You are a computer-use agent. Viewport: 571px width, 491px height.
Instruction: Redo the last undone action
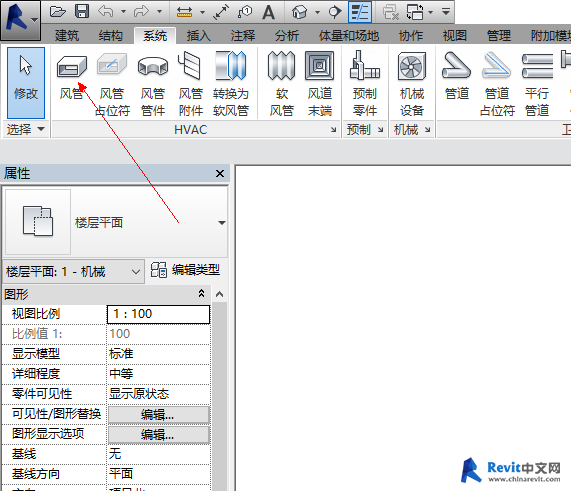click(x=141, y=12)
